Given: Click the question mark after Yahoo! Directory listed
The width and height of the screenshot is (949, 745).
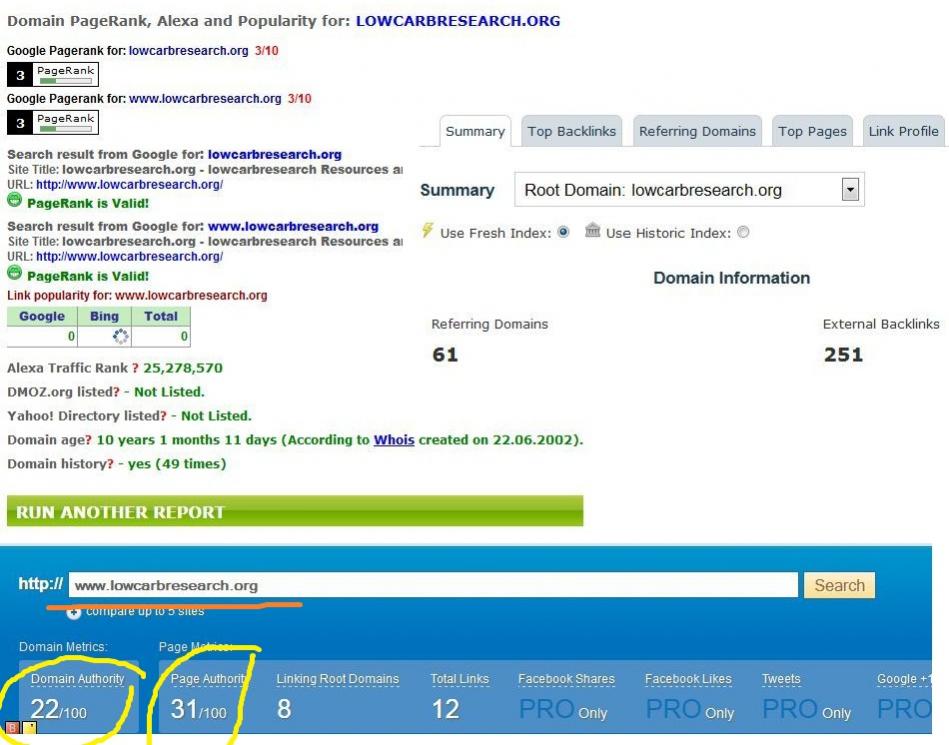Looking at the screenshot, I should (x=163, y=416).
